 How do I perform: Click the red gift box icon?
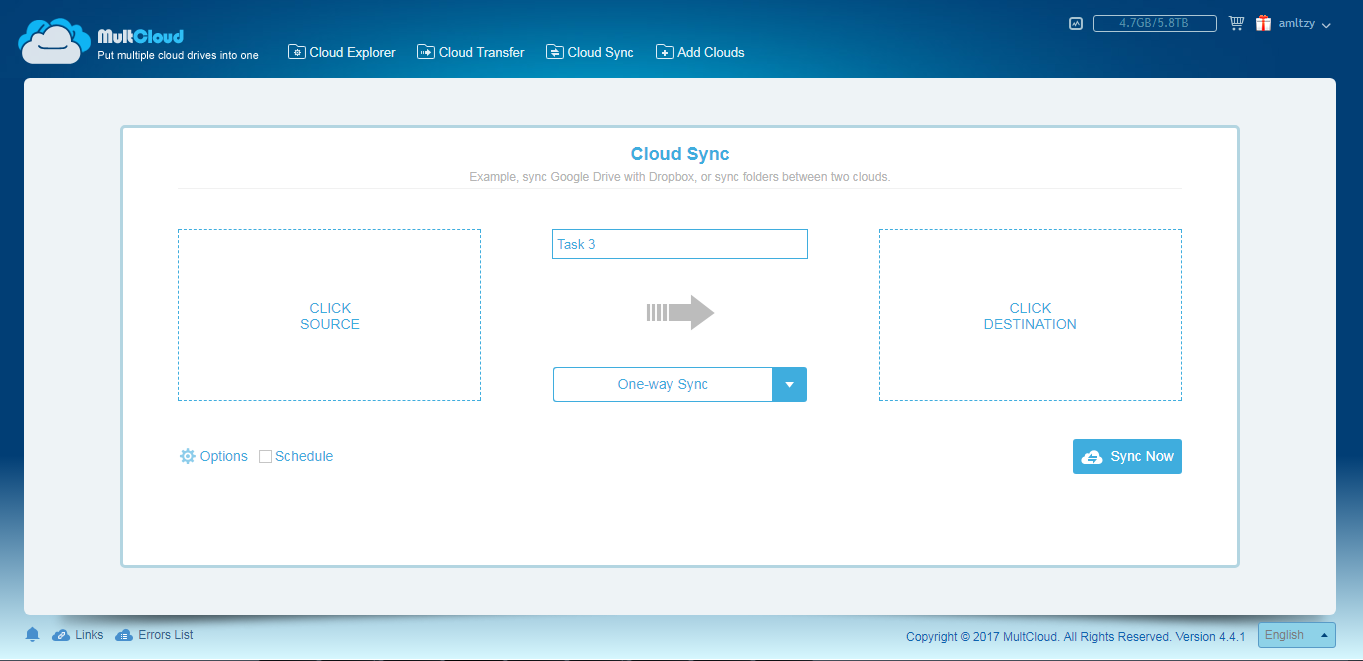pyautogui.click(x=1263, y=23)
